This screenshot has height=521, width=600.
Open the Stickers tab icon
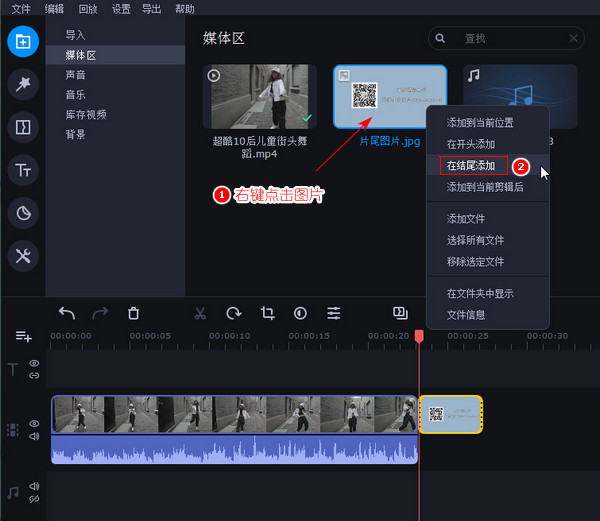coord(23,213)
